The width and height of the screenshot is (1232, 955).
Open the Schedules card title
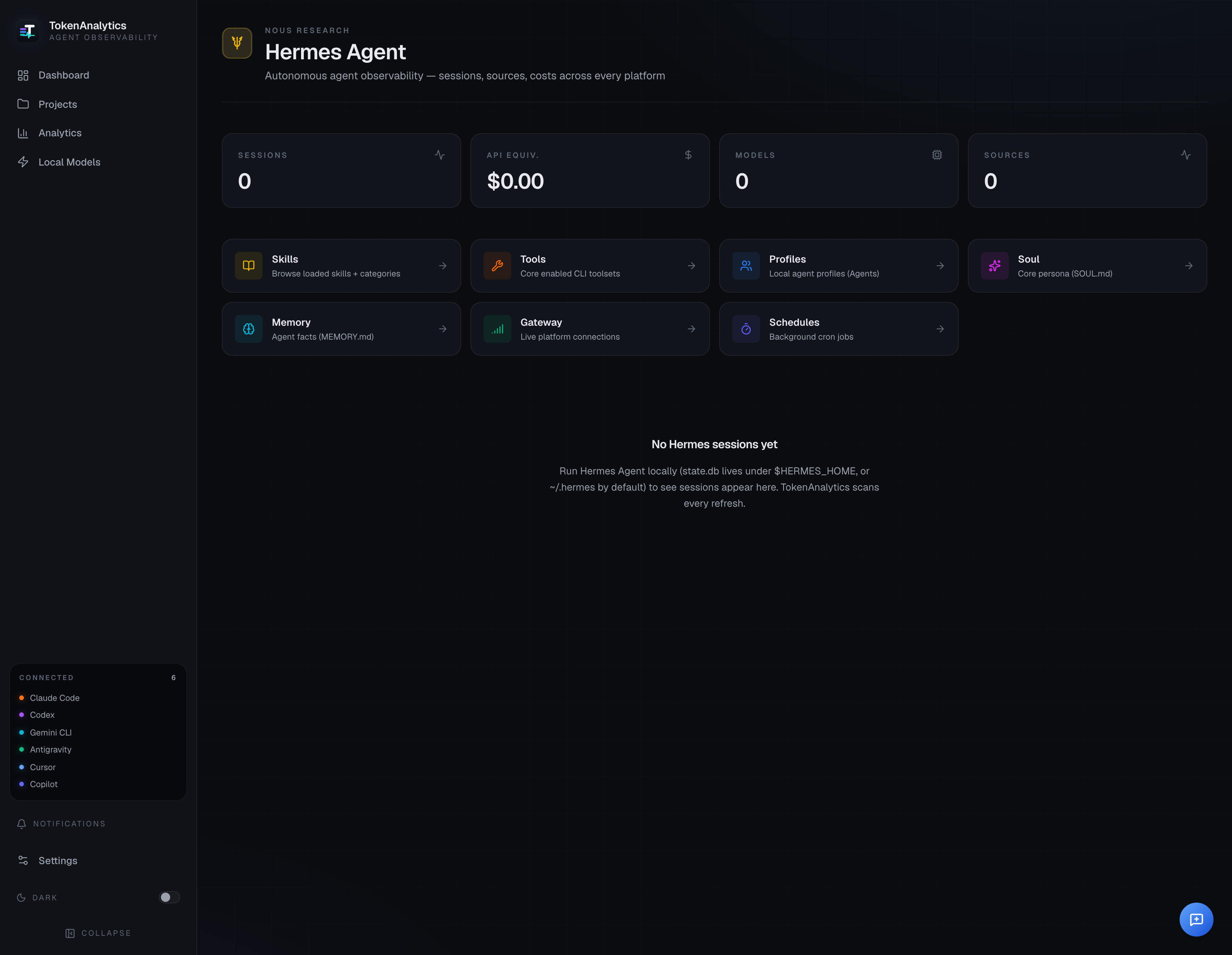point(794,322)
